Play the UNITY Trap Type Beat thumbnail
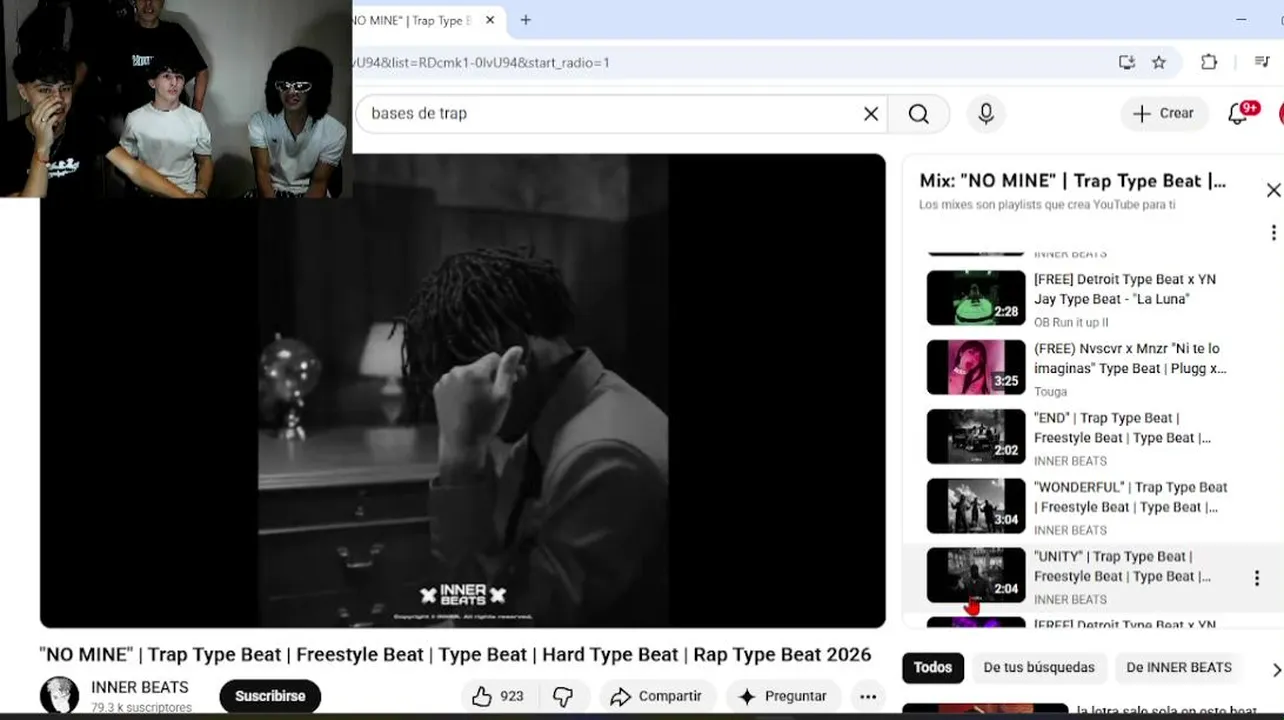 click(976, 575)
